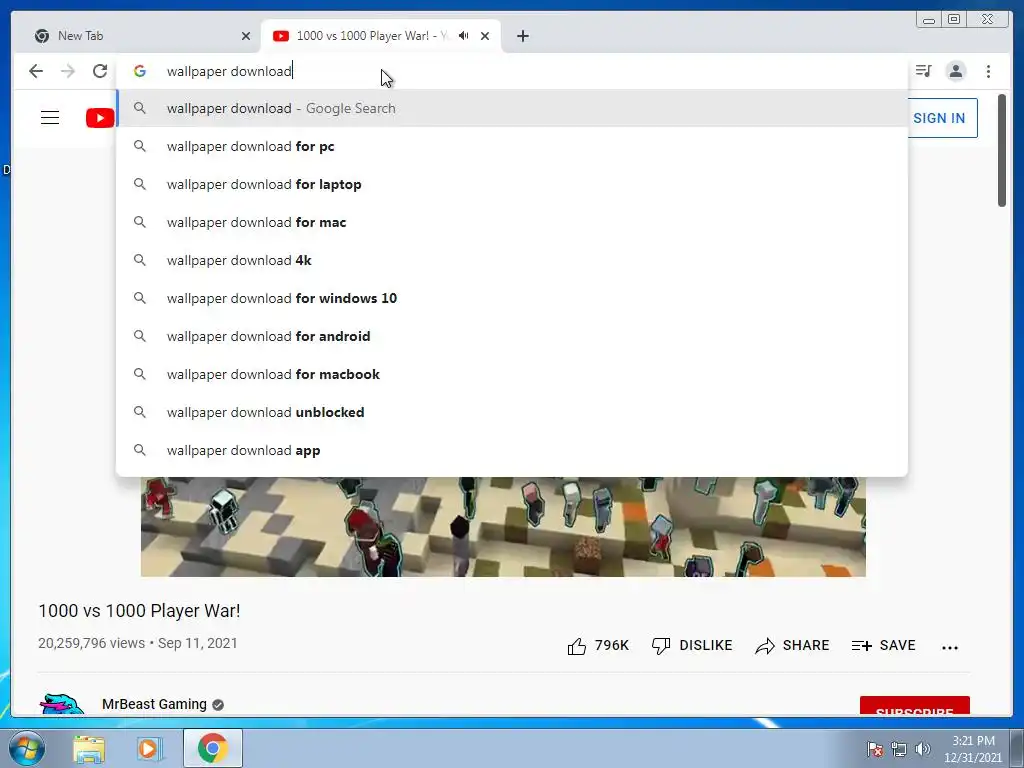Choose suggestion 'wallpaper download app'
This screenshot has height=768, width=1024.
pos(512,450)
